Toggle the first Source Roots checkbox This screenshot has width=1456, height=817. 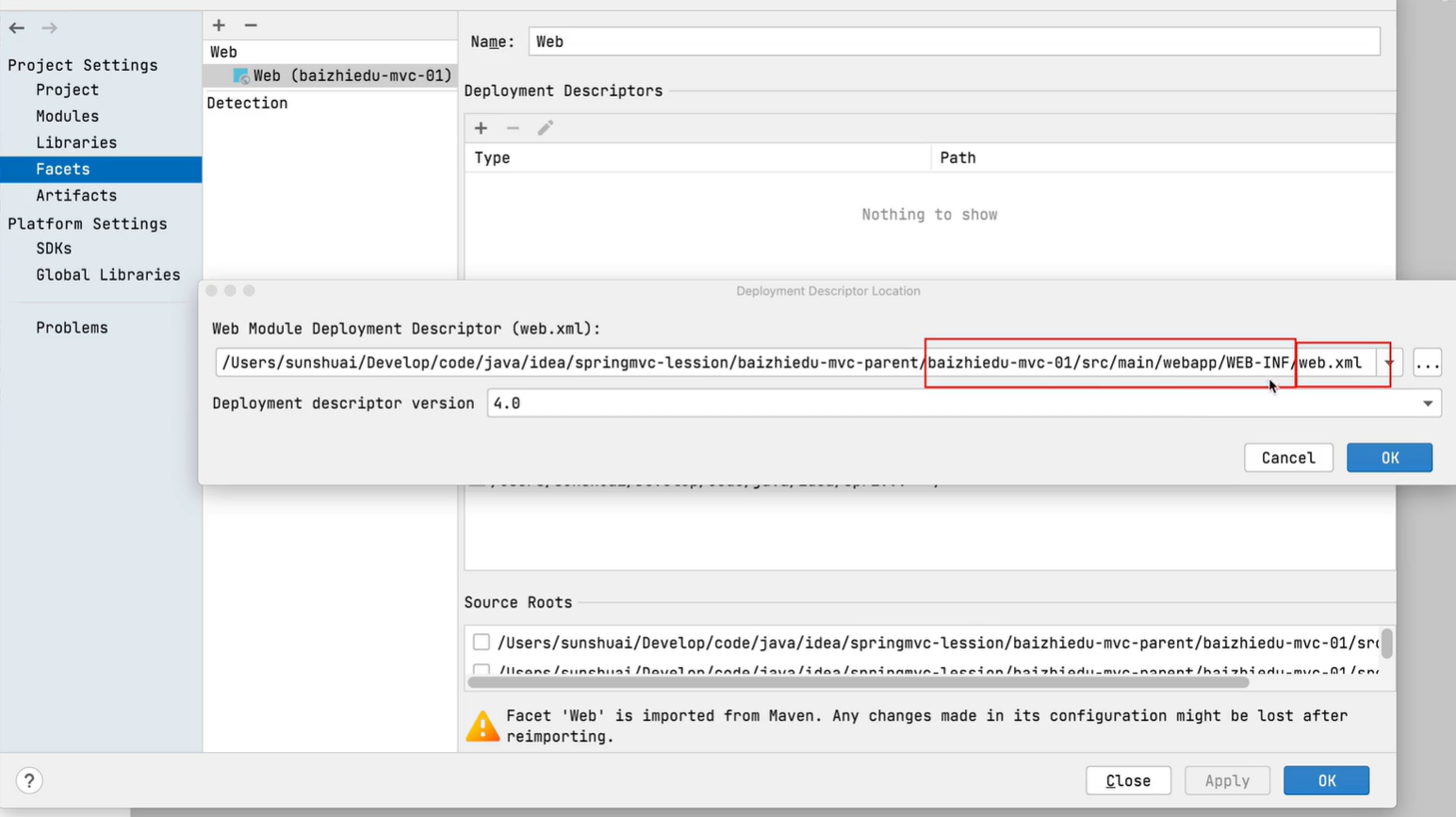pyautogui.click(x=482, y=643)
